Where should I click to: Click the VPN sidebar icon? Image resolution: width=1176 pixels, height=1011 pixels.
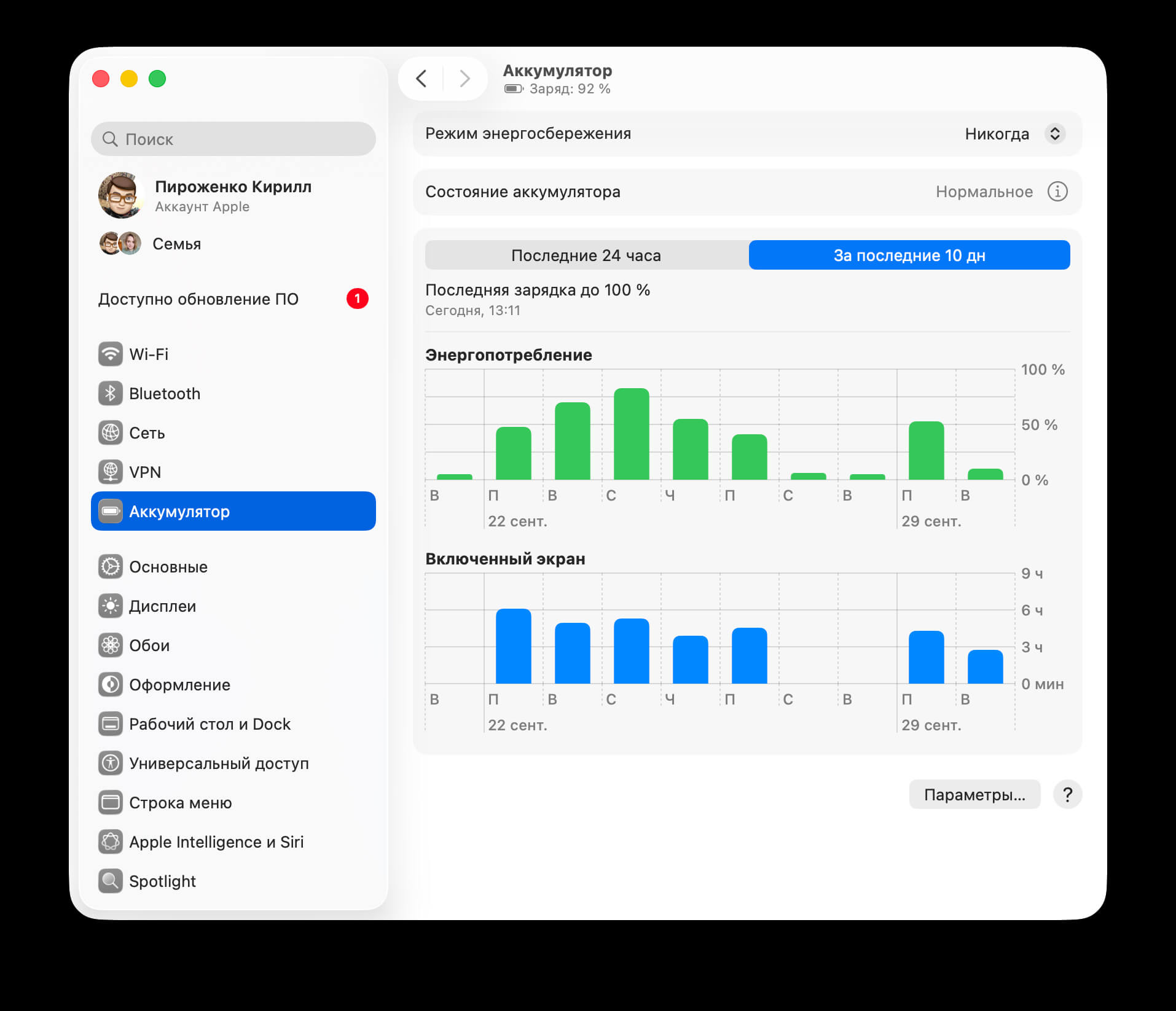(111, 472)
